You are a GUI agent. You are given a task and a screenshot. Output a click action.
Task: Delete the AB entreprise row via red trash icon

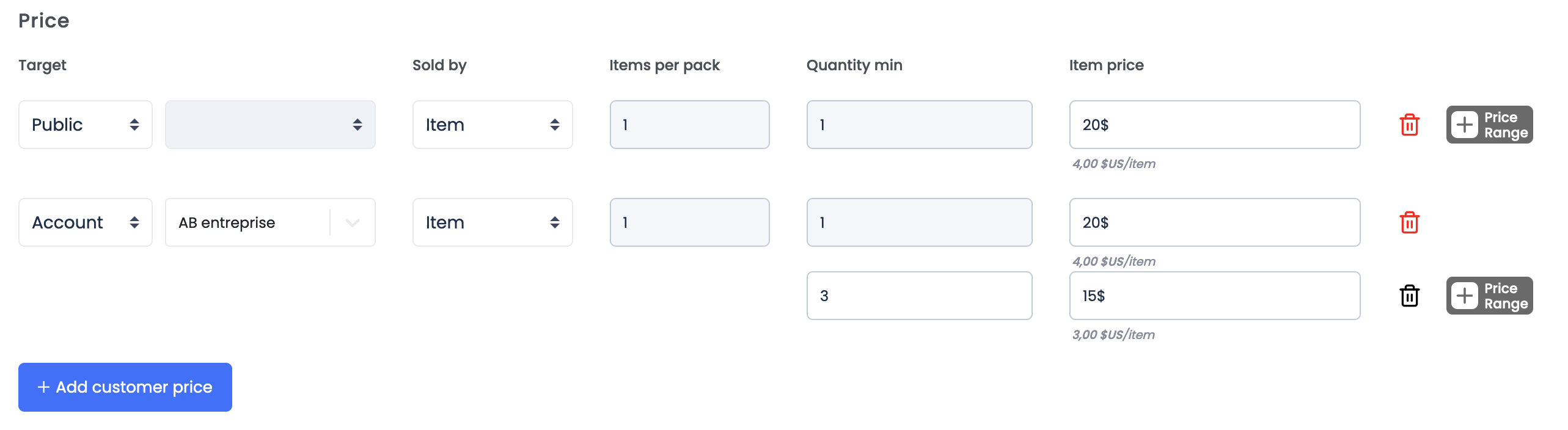(1409, 222)
